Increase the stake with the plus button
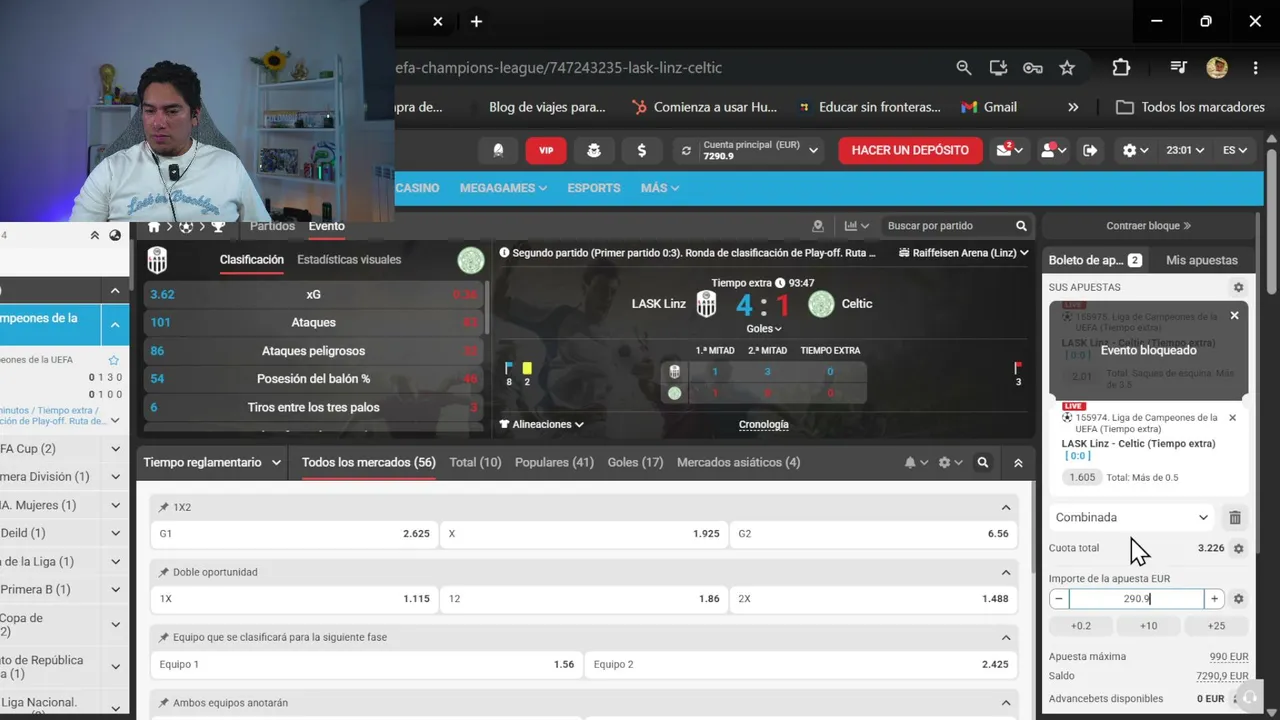 [1214, 599]
